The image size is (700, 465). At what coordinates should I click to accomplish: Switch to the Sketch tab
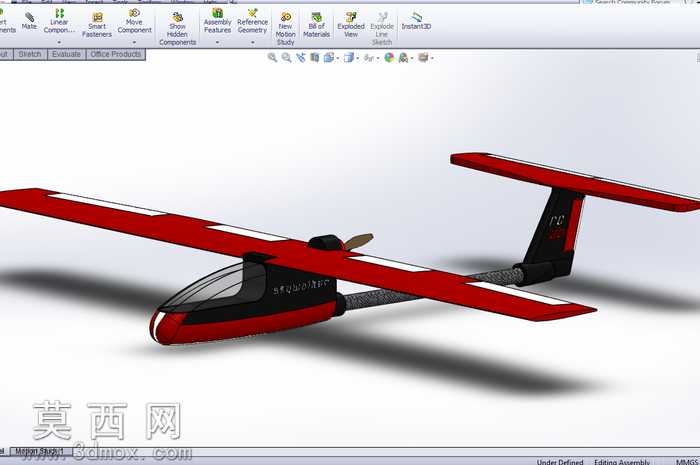point(29,54)
